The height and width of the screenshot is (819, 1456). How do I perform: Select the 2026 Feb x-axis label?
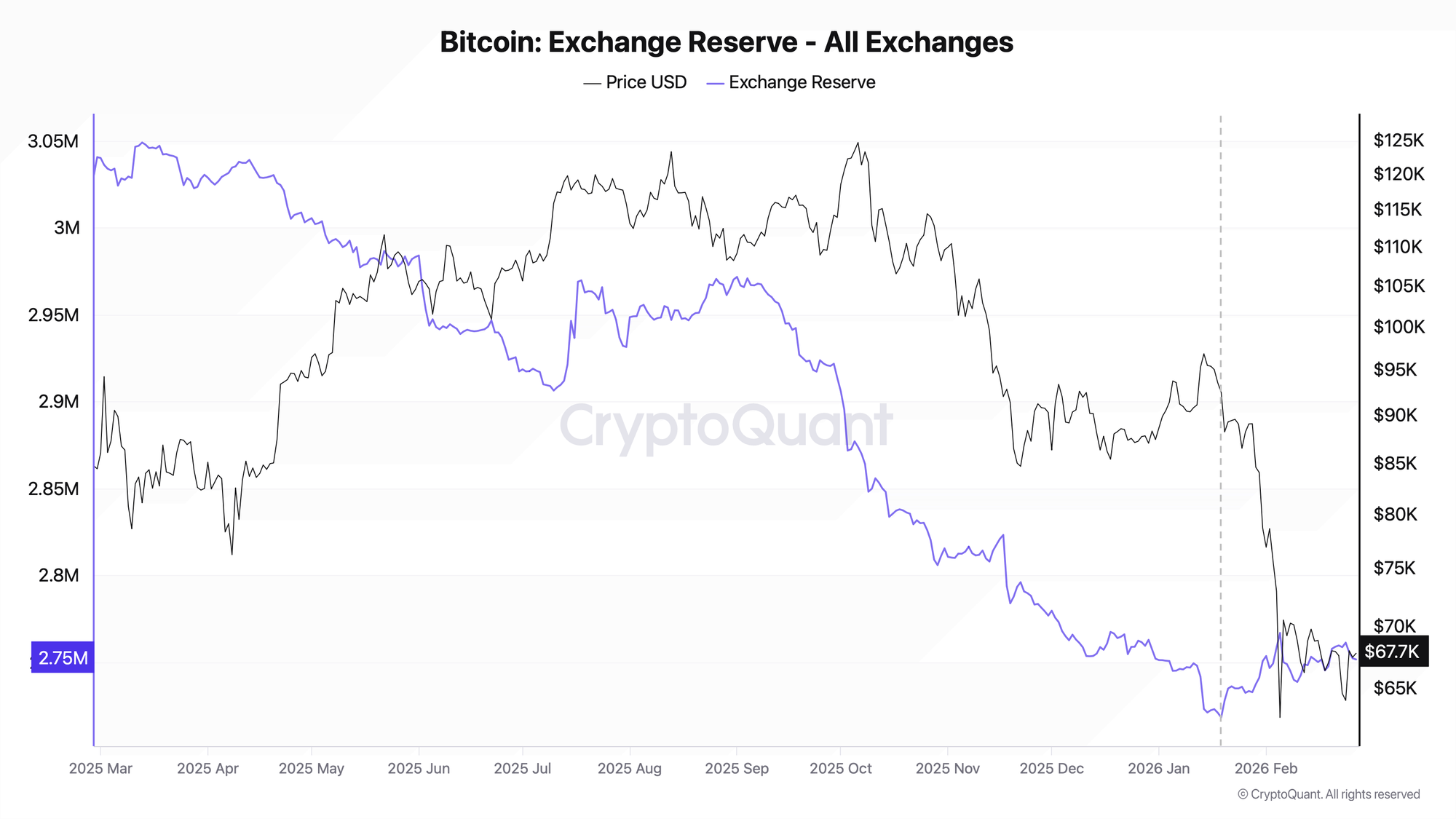pyautogui.click(x=1266, y=769)
